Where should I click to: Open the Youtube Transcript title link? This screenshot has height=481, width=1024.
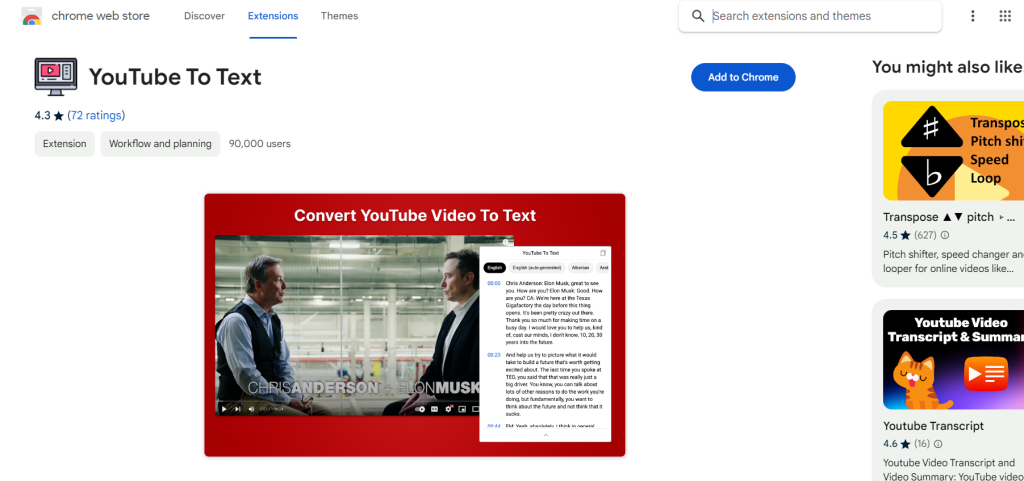[x=933, y=426]
